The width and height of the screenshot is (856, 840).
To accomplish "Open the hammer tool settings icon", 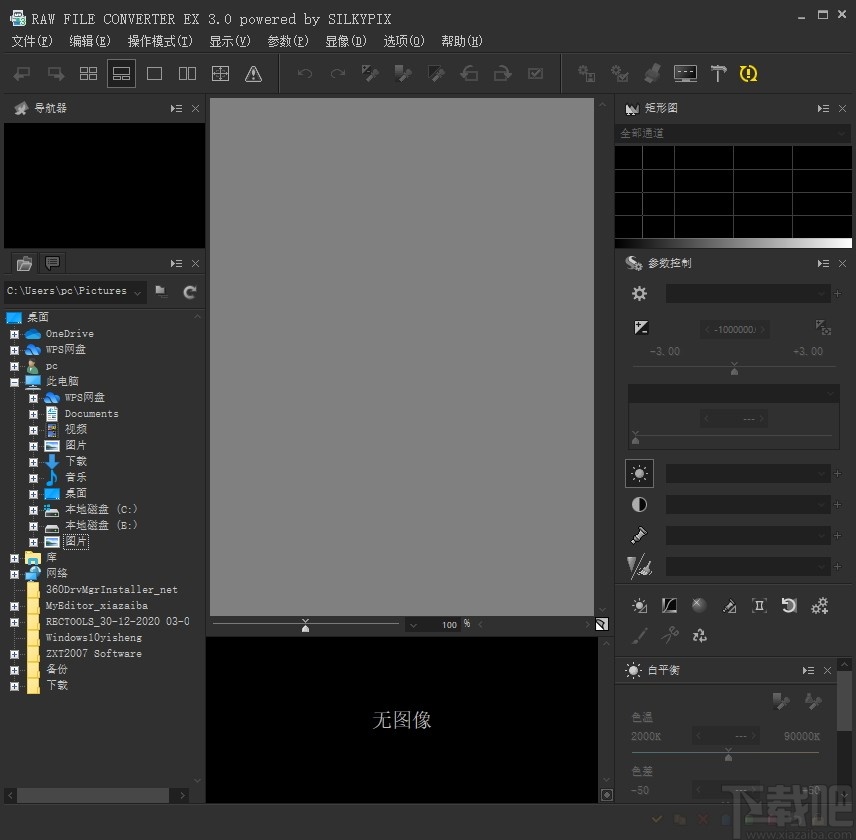I will 718,73.
